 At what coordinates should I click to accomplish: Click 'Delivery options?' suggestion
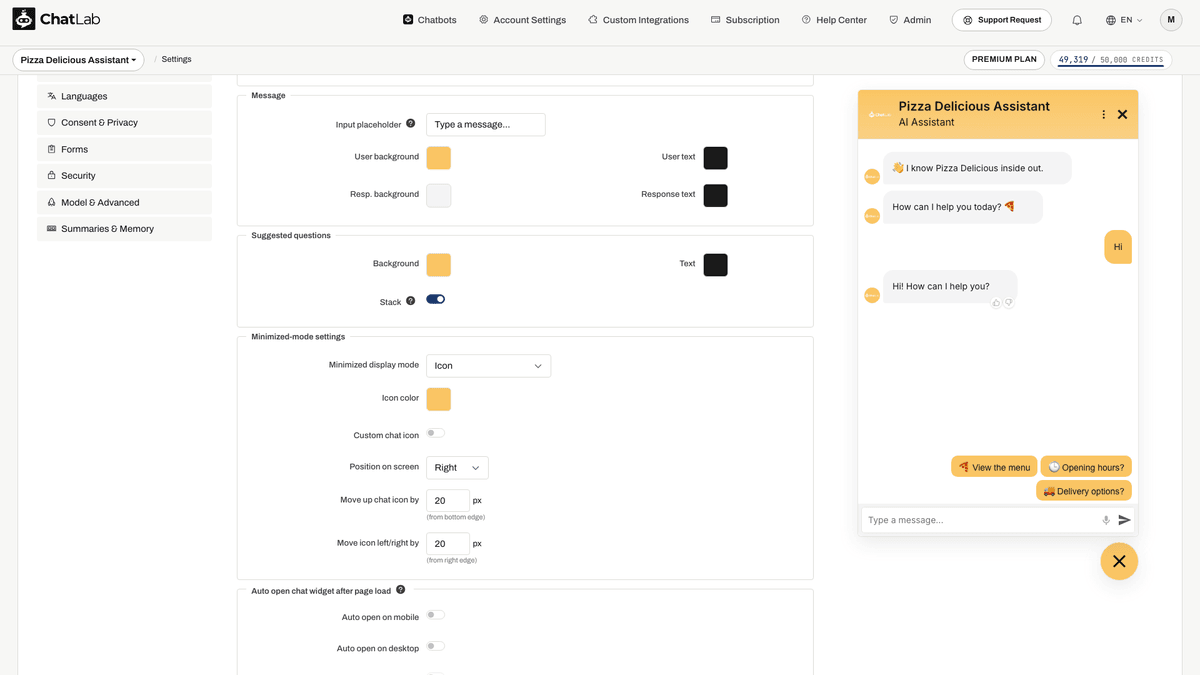(1084, 491)
